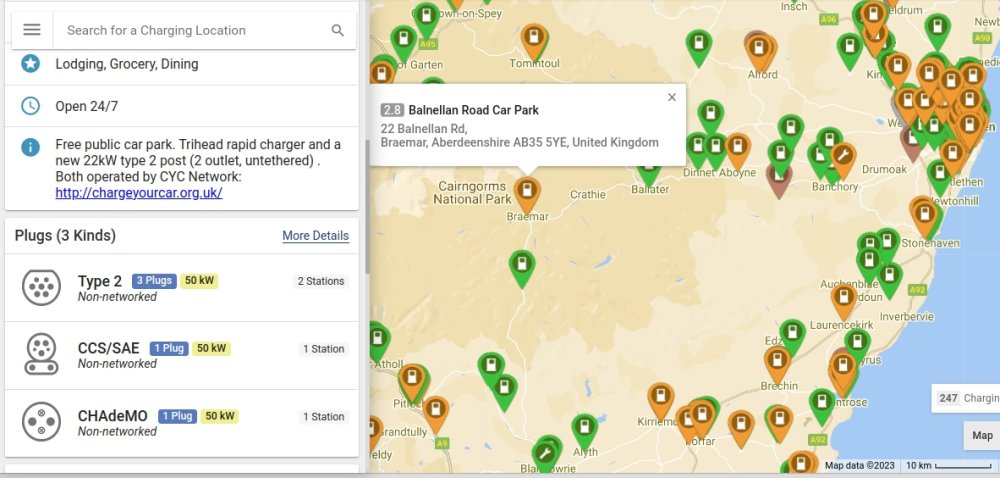The image size is (1000, 478).
Task: Click the 1 Plug badge for CHAdeMO
Action: coord(177,416)
